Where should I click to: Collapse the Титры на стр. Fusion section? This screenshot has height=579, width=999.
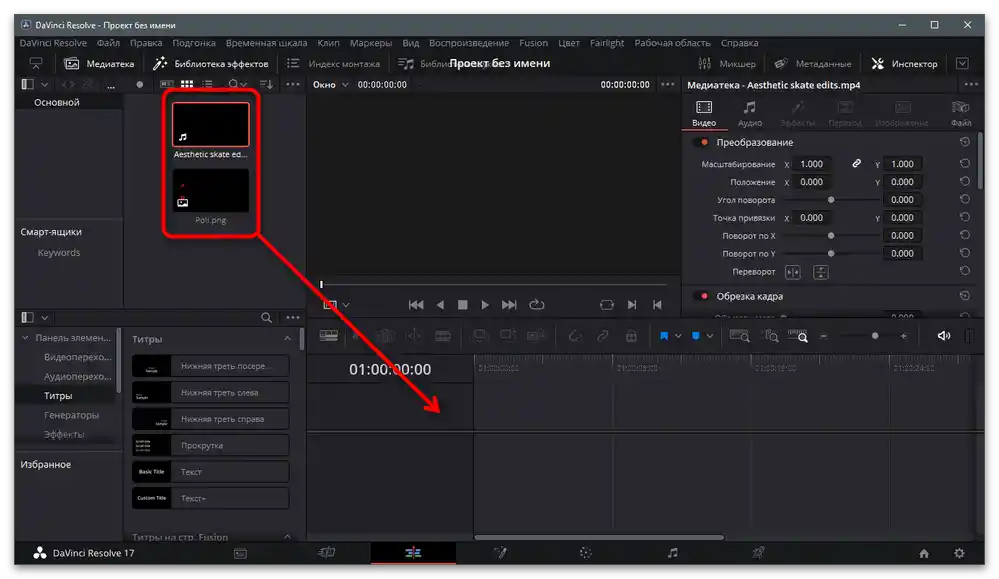(287, 537)
